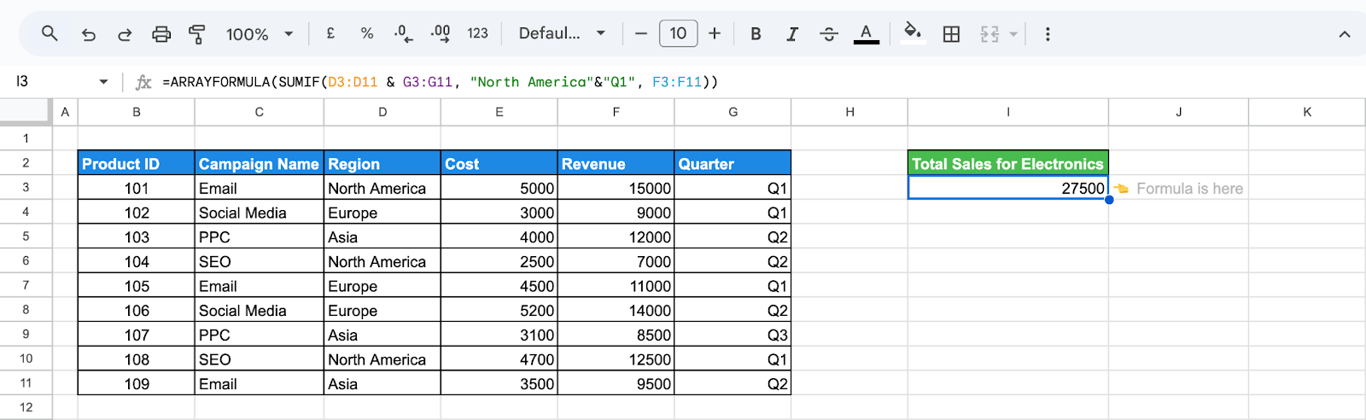Select the Campaign Name header cell
Image resolution: width=1366 pixels, height=420 pixels.
pos(260,164)
